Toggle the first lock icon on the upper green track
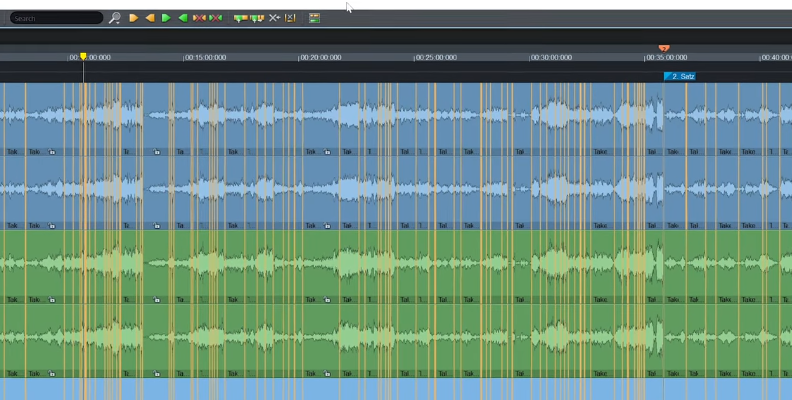 52,299
